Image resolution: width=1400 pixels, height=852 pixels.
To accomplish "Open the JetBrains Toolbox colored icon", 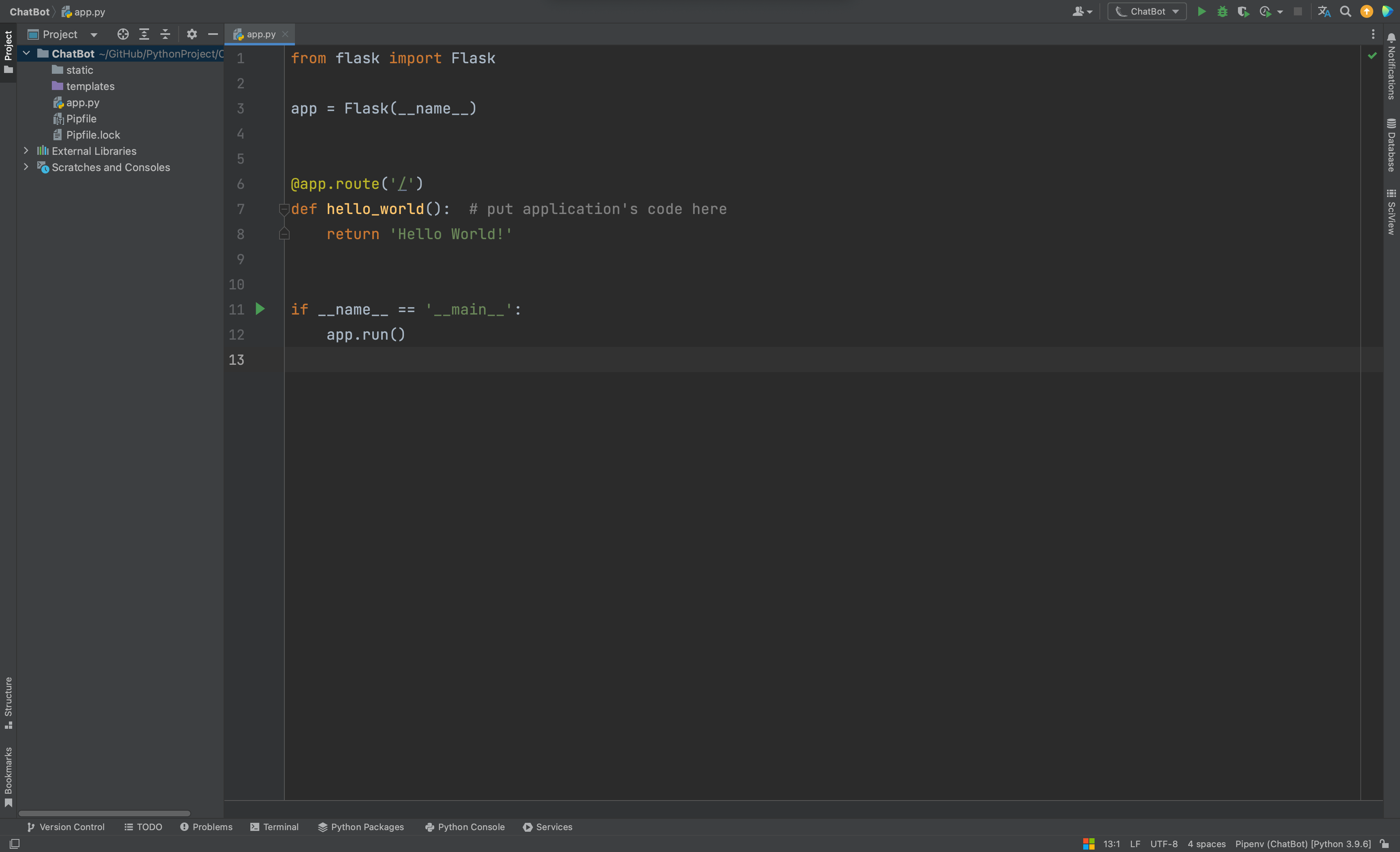I will pos(1387,11).
